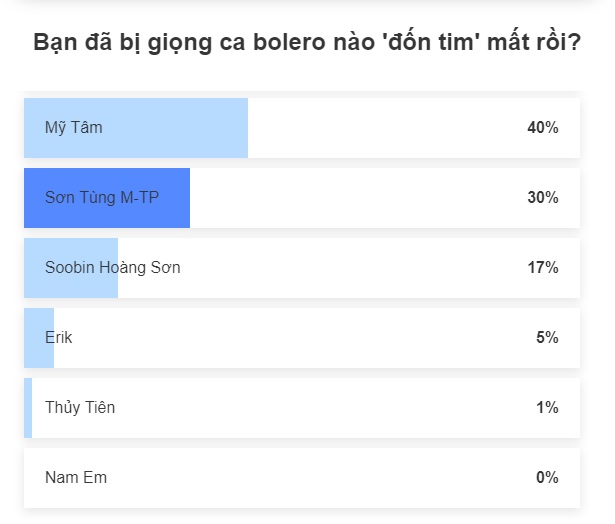This screenshot has height=524, width=615.
Task: Select the Sơn Tùng M-TP answer
Action: (x=102, y=198)
